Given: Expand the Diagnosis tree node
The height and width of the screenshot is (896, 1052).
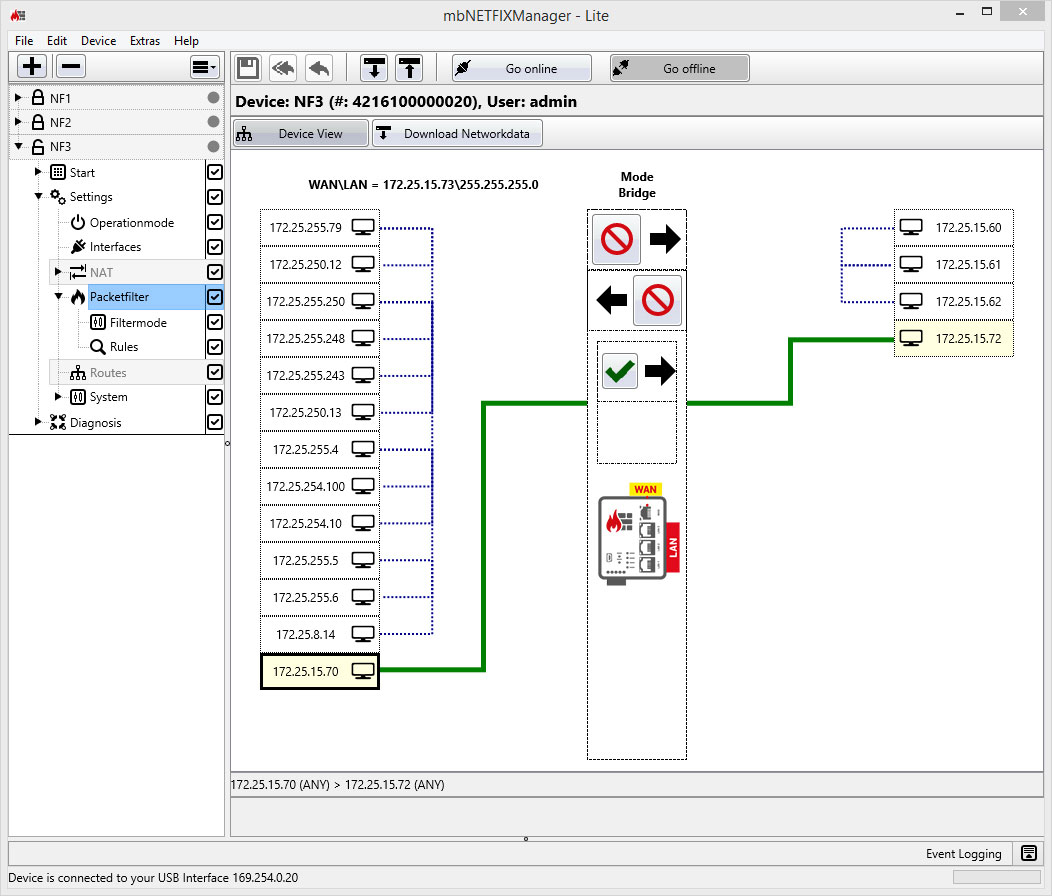Looking at the screenshot, I should pyautogui.click(x=38, y=422).
